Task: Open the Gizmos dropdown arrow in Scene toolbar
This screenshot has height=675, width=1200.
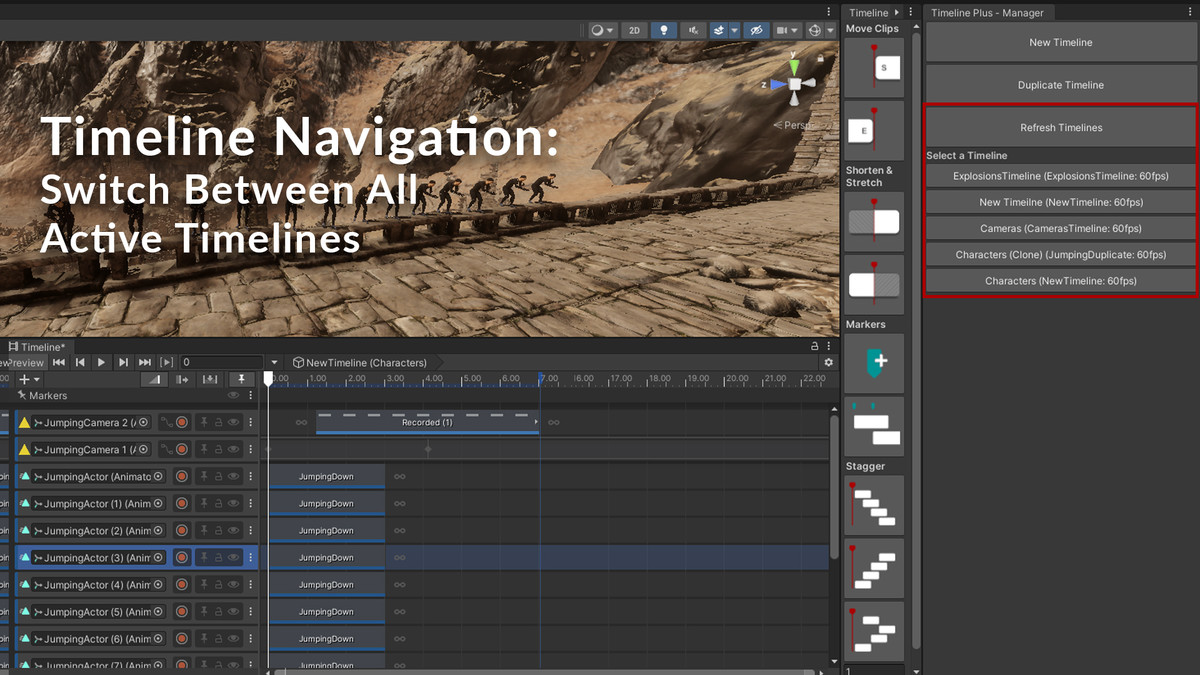Action: [831, 30]
